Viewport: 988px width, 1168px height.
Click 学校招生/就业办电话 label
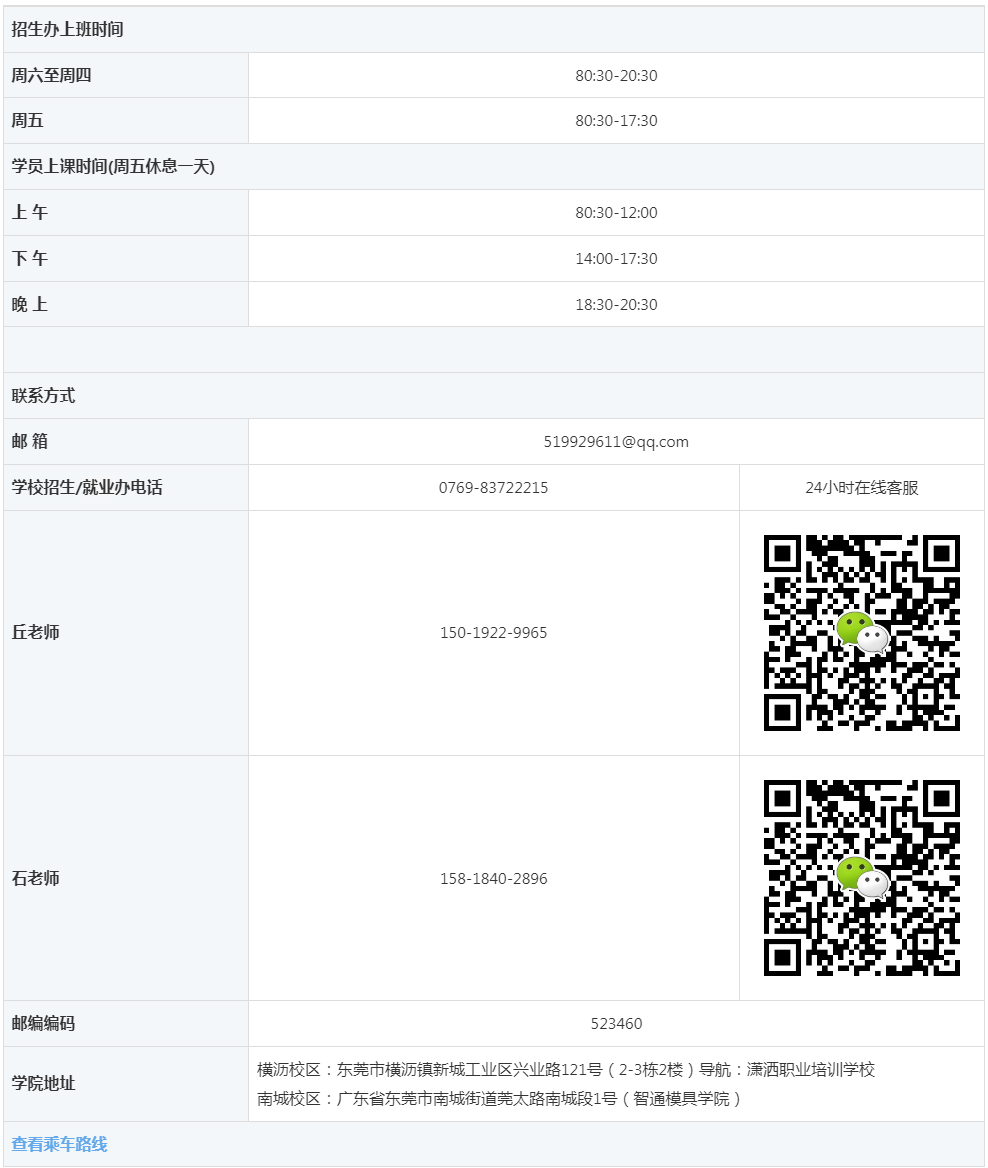pos(87,487)
